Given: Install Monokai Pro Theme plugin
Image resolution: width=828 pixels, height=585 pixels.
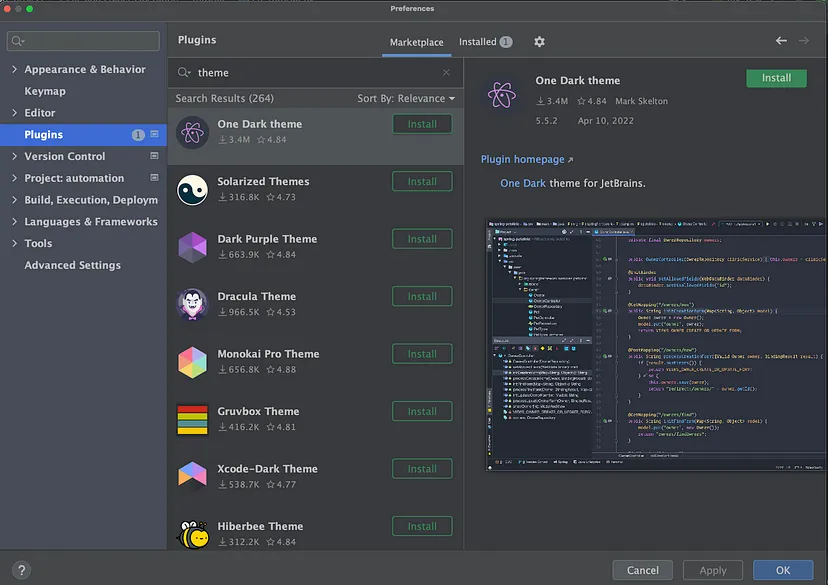Looking at the screenshot, I should pyautogui.click(x=422, y=354).
